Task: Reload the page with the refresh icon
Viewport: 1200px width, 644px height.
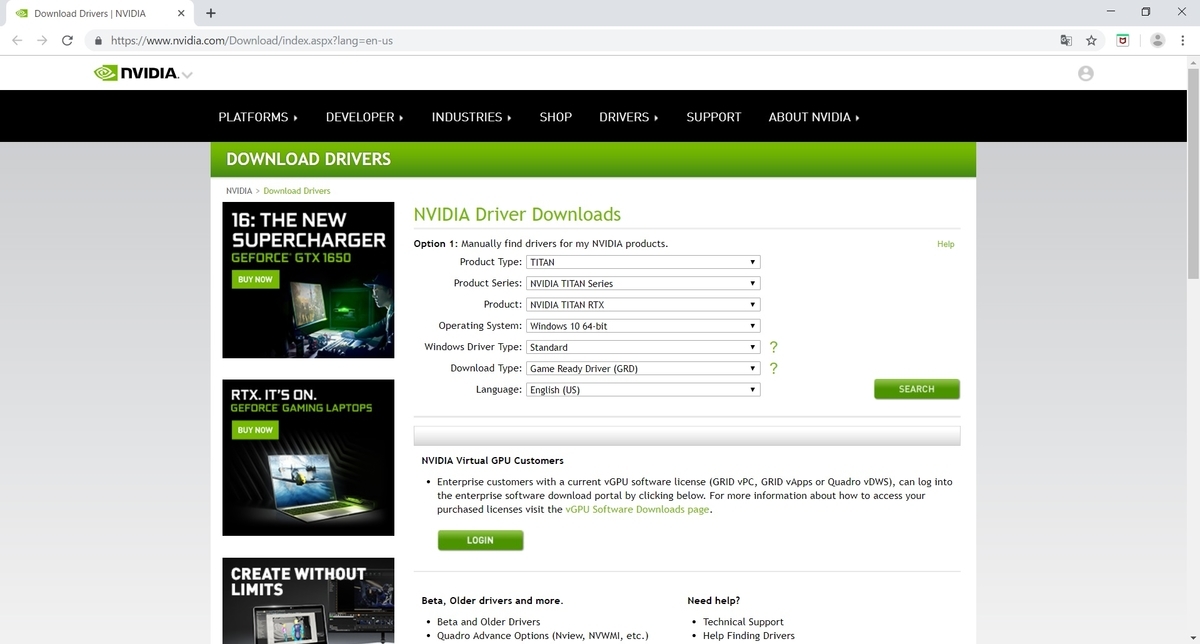Action: [x=67, y=40]
